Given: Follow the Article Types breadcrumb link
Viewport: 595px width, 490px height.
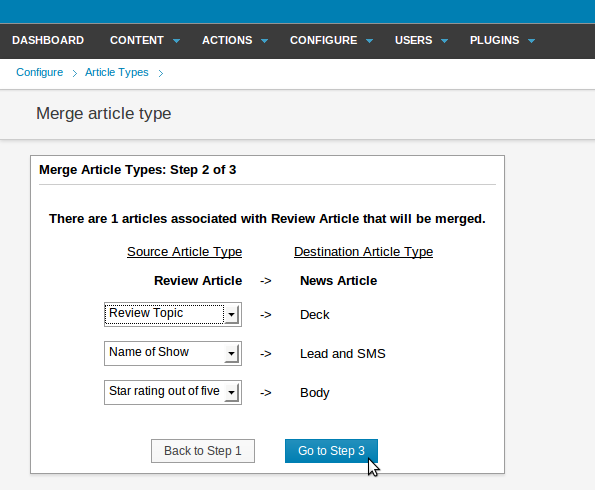Looking at the screenshot, I should [x=116, y=72].
